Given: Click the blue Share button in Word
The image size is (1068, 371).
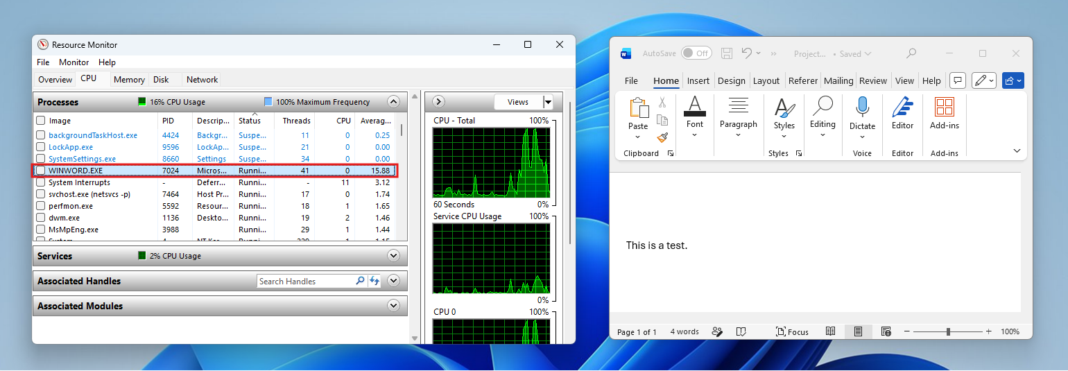Looking at the screenshot, I should [1013, 80].
